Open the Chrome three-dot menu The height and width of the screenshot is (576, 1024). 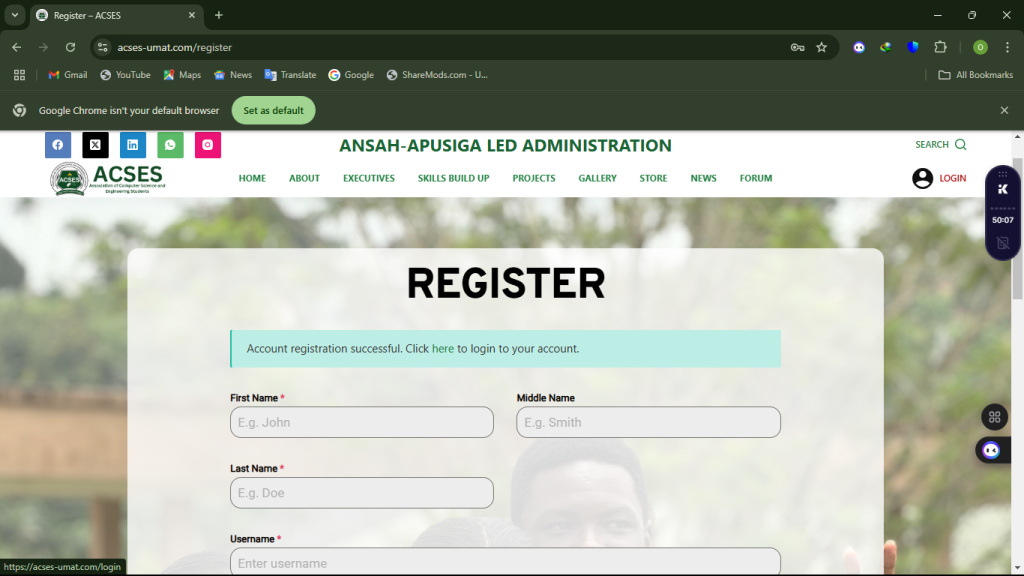(1008, 47)
